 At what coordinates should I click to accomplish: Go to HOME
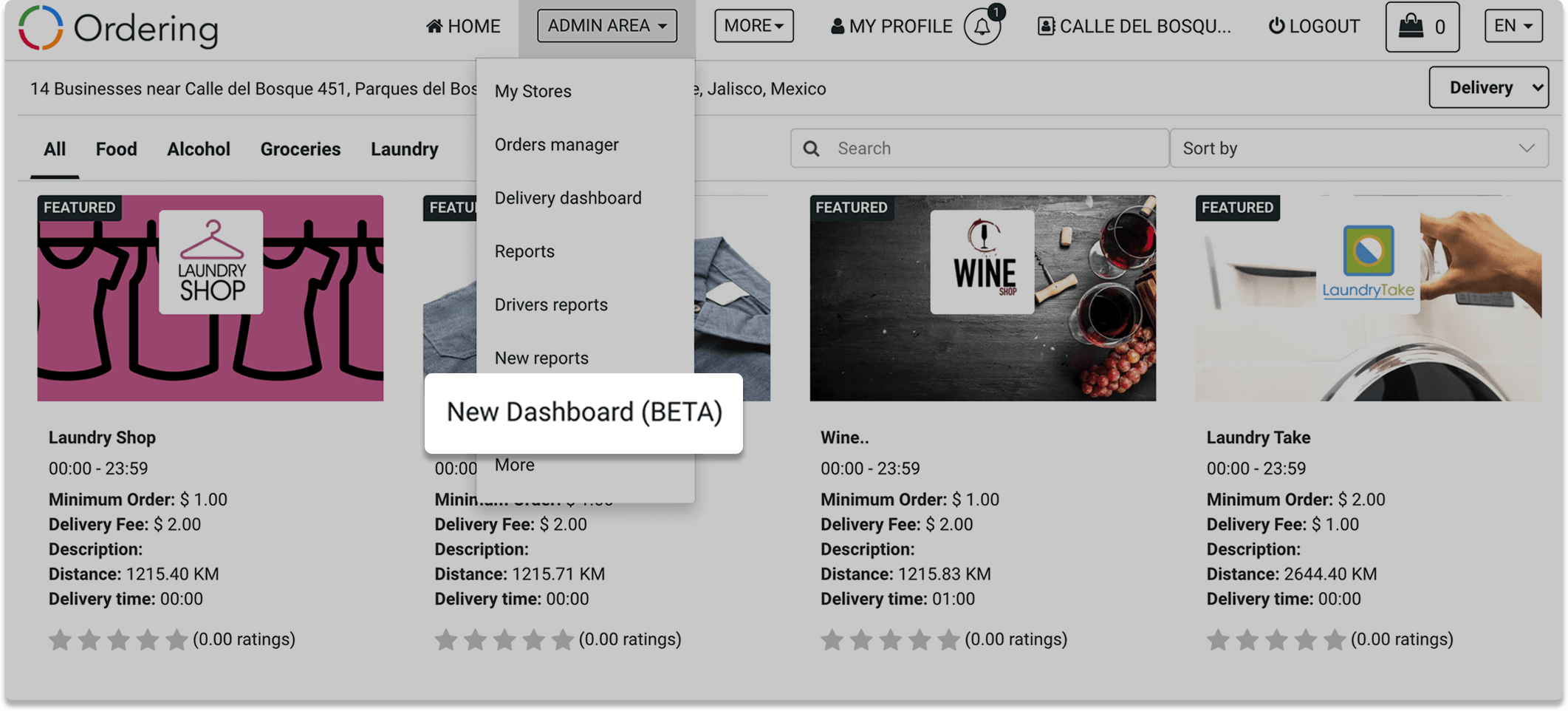pos(463,27)
